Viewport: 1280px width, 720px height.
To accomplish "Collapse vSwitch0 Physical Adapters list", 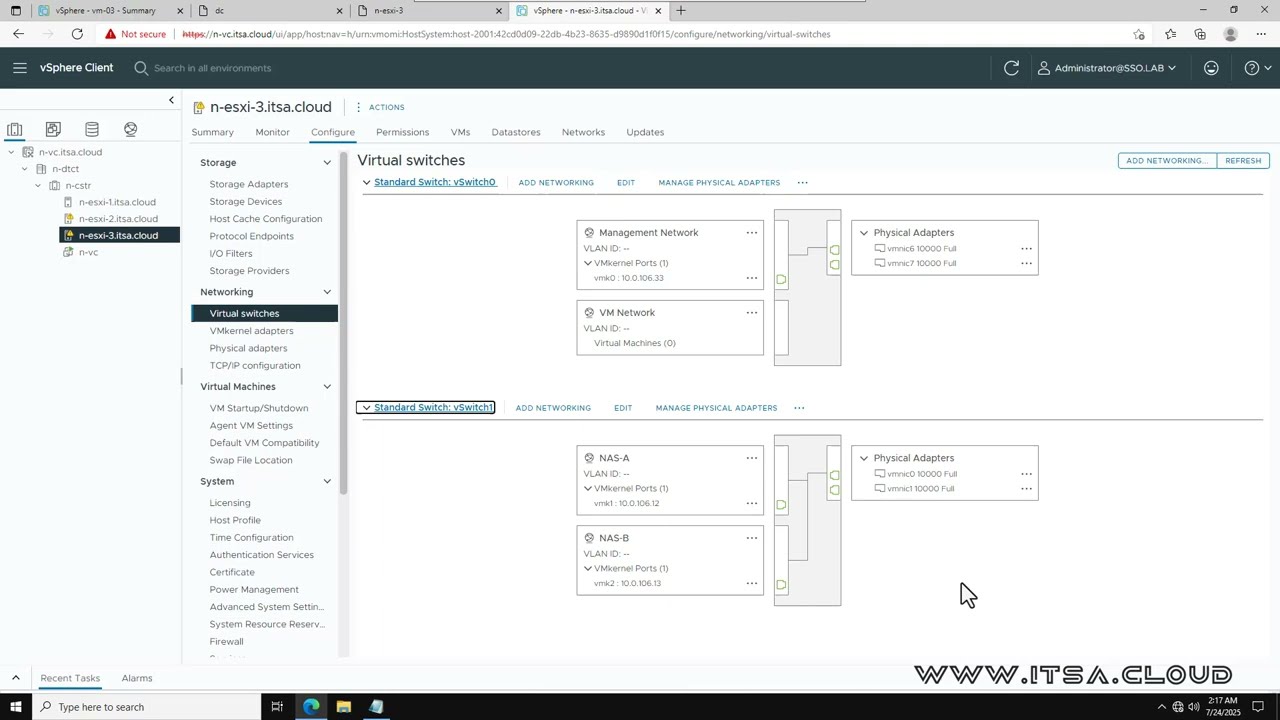I will pos(864,233).
